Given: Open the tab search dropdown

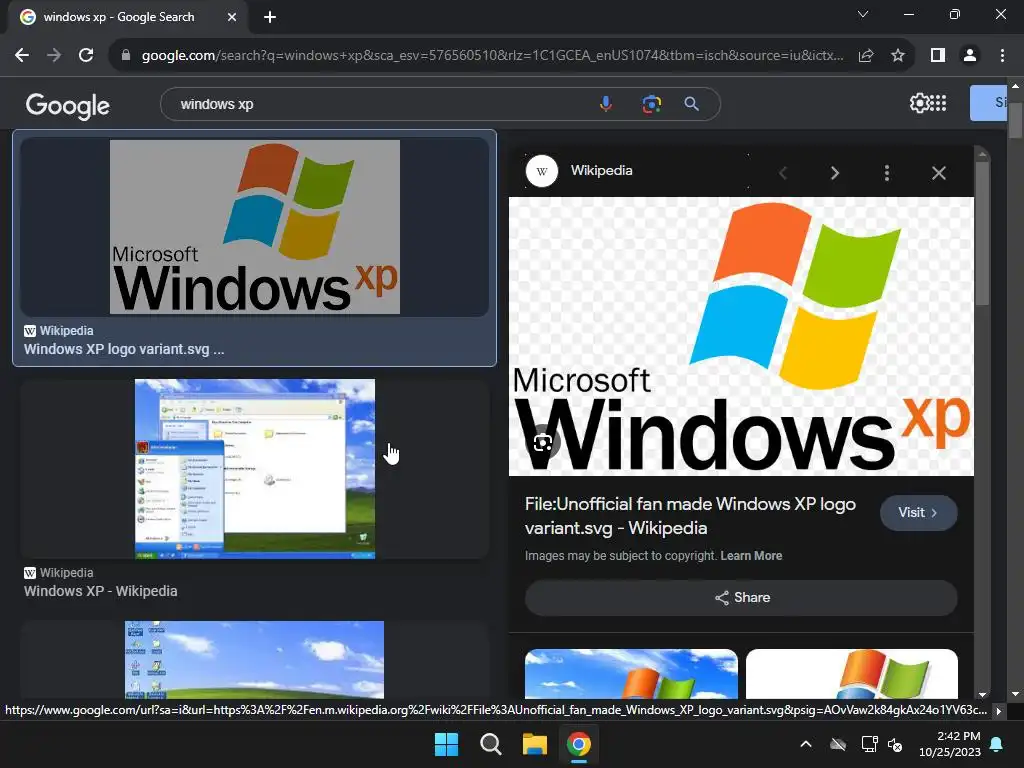Looking at the screenshot, I should pos(863,14).
